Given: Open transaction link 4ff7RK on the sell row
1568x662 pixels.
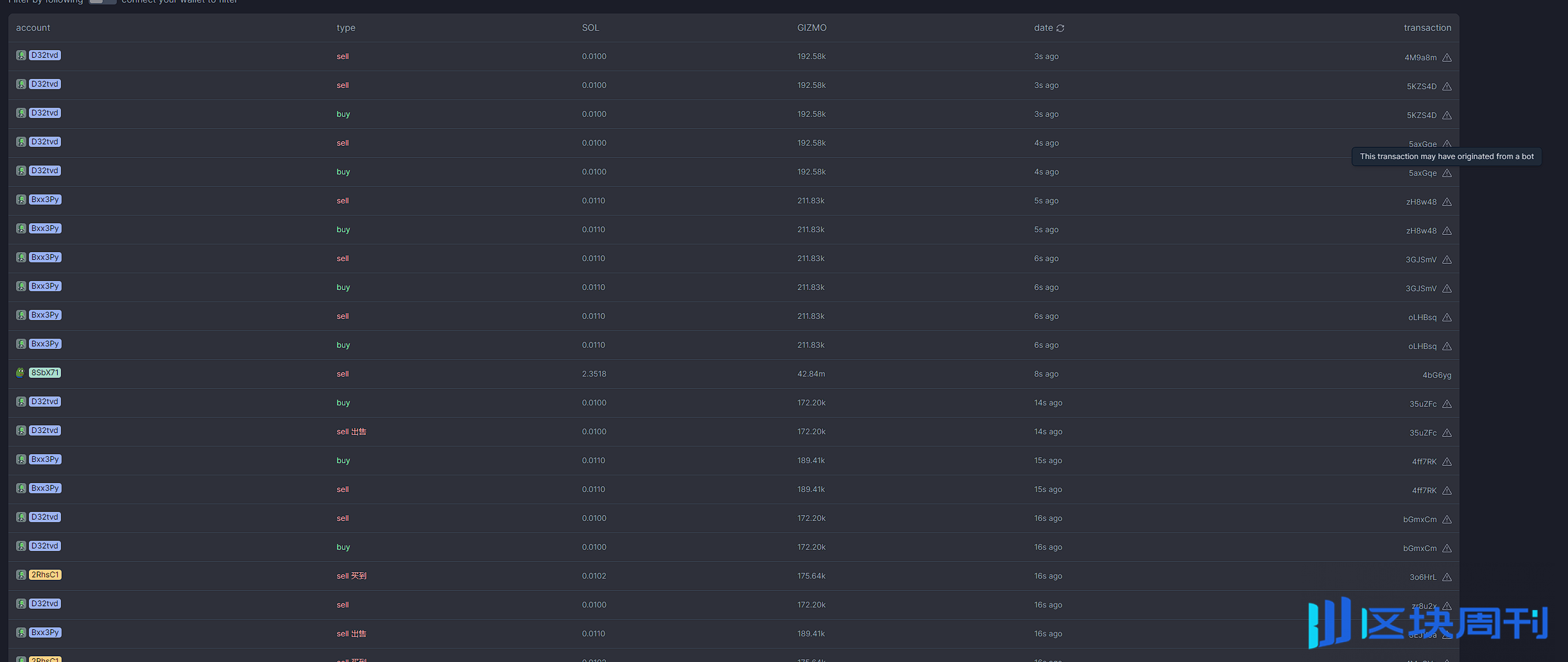Looking at the screenshot, I should pyautogui.click(x=1424, y=491).
